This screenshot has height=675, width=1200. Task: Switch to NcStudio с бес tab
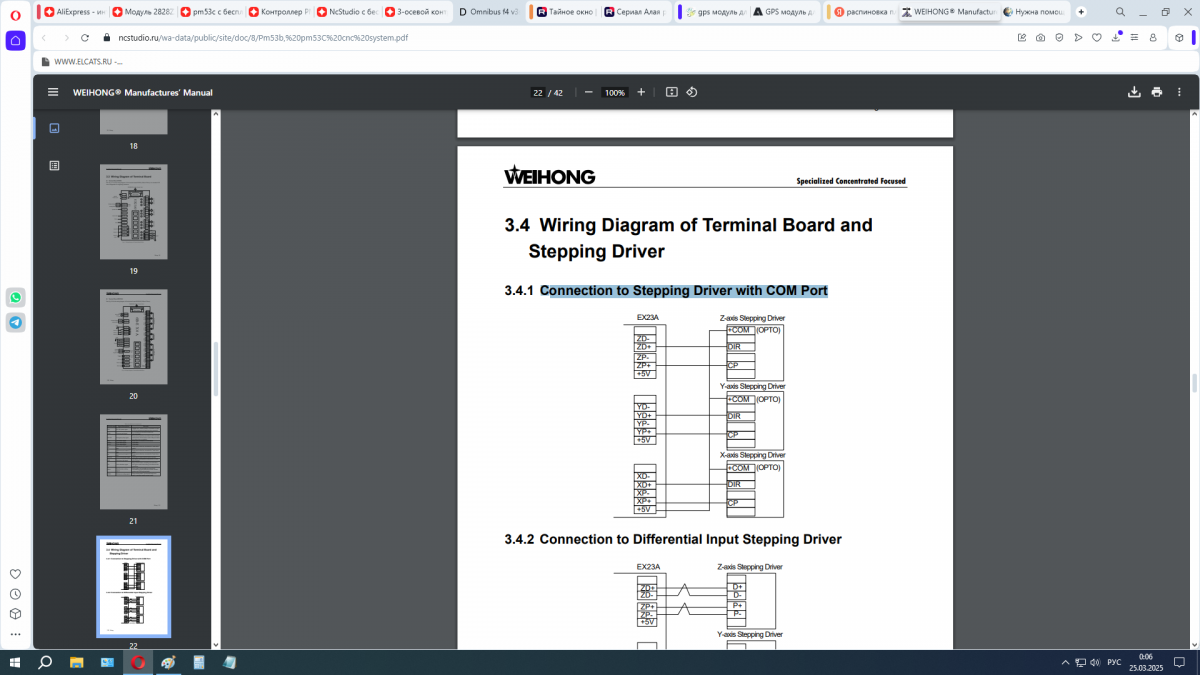346,12
